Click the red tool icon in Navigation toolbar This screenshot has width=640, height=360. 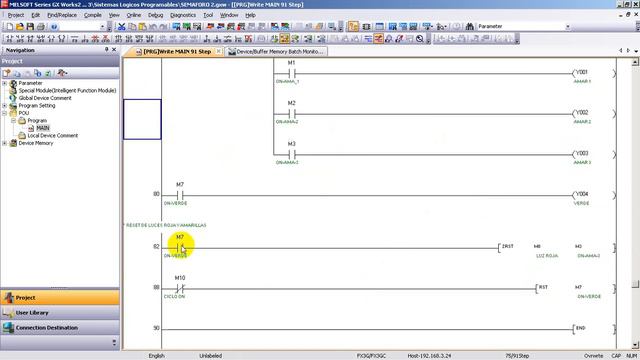pos(62,73)
